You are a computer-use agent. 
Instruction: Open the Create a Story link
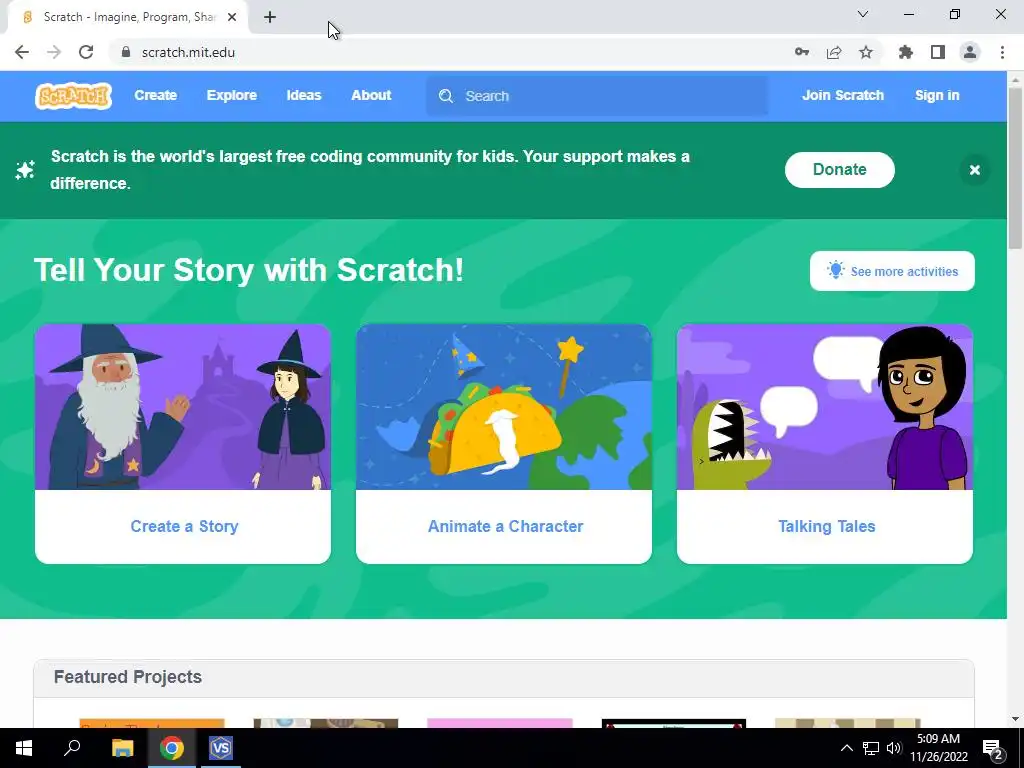click(184, 526)
